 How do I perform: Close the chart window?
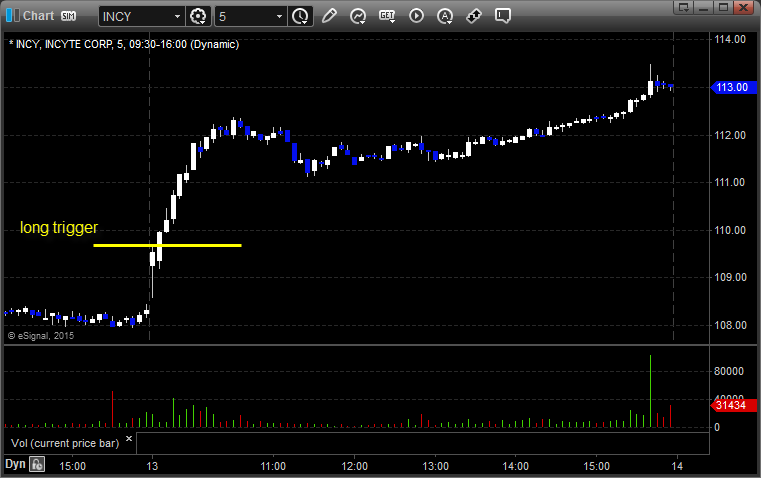(x=744, y=7)
